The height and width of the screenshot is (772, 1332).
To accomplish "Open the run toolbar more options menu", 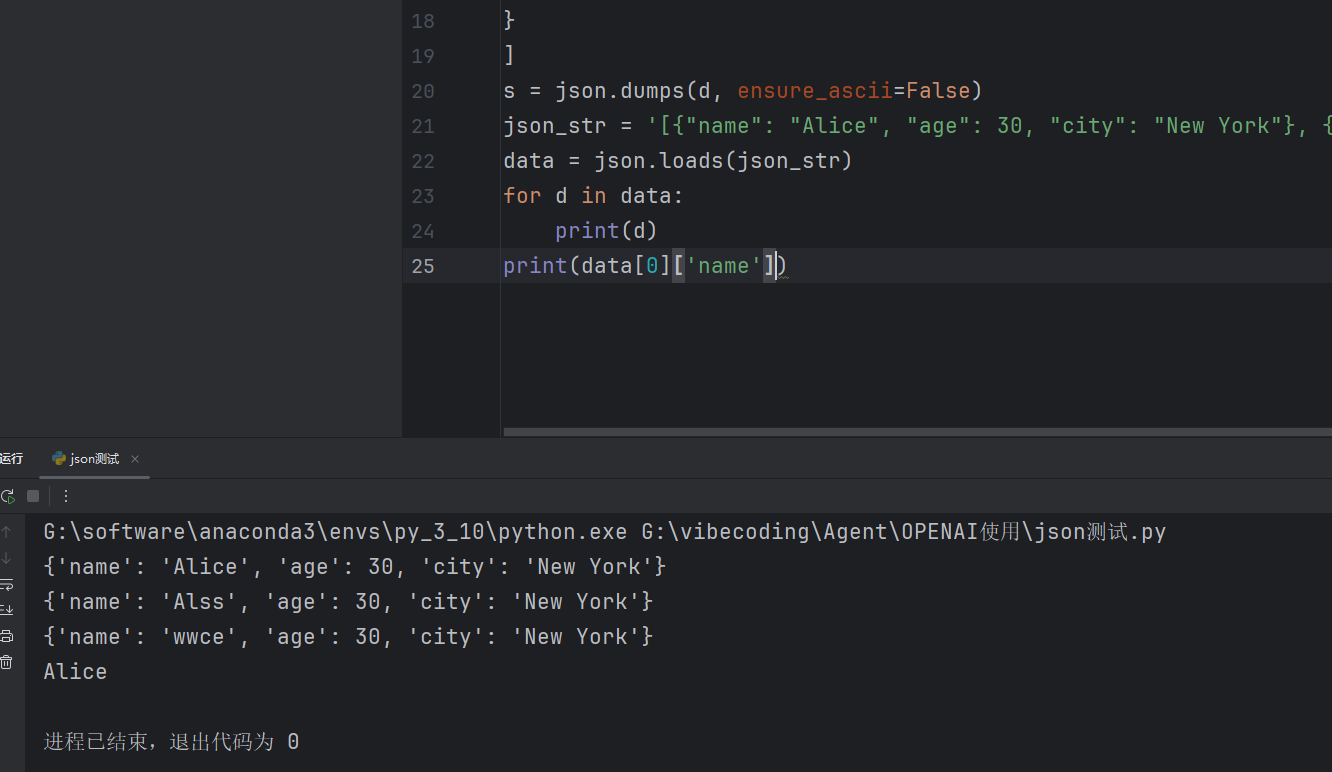I will tap(66, 496).
